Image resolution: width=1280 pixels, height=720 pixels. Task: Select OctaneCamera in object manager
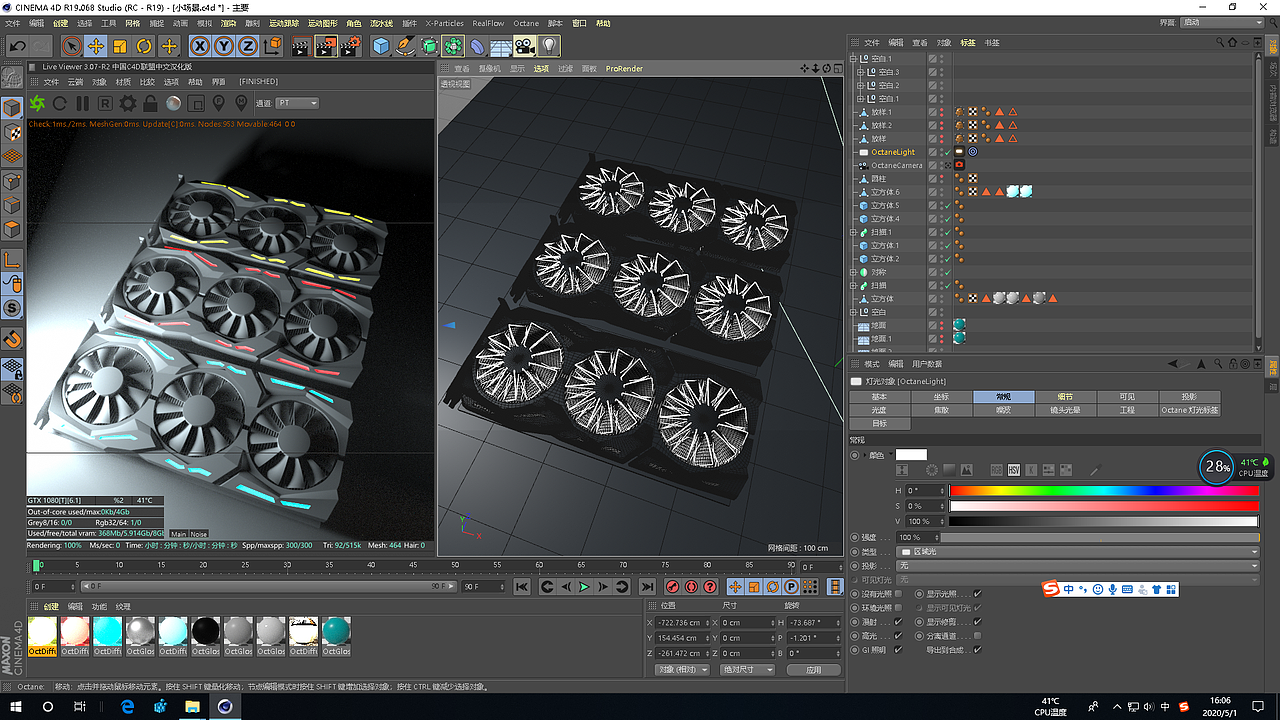(x=896, y=165)
